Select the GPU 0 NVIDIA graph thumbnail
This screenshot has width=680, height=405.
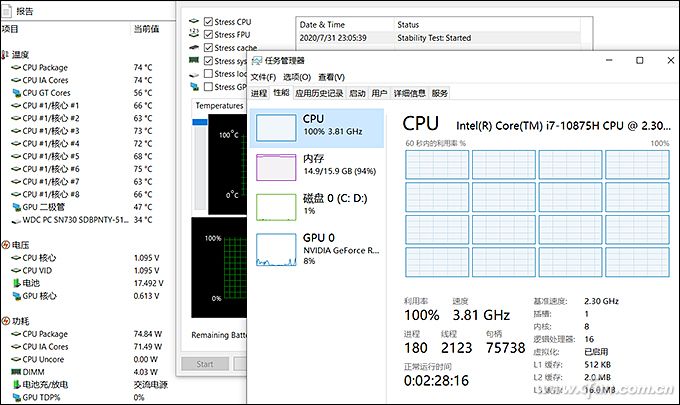(276, 249)
